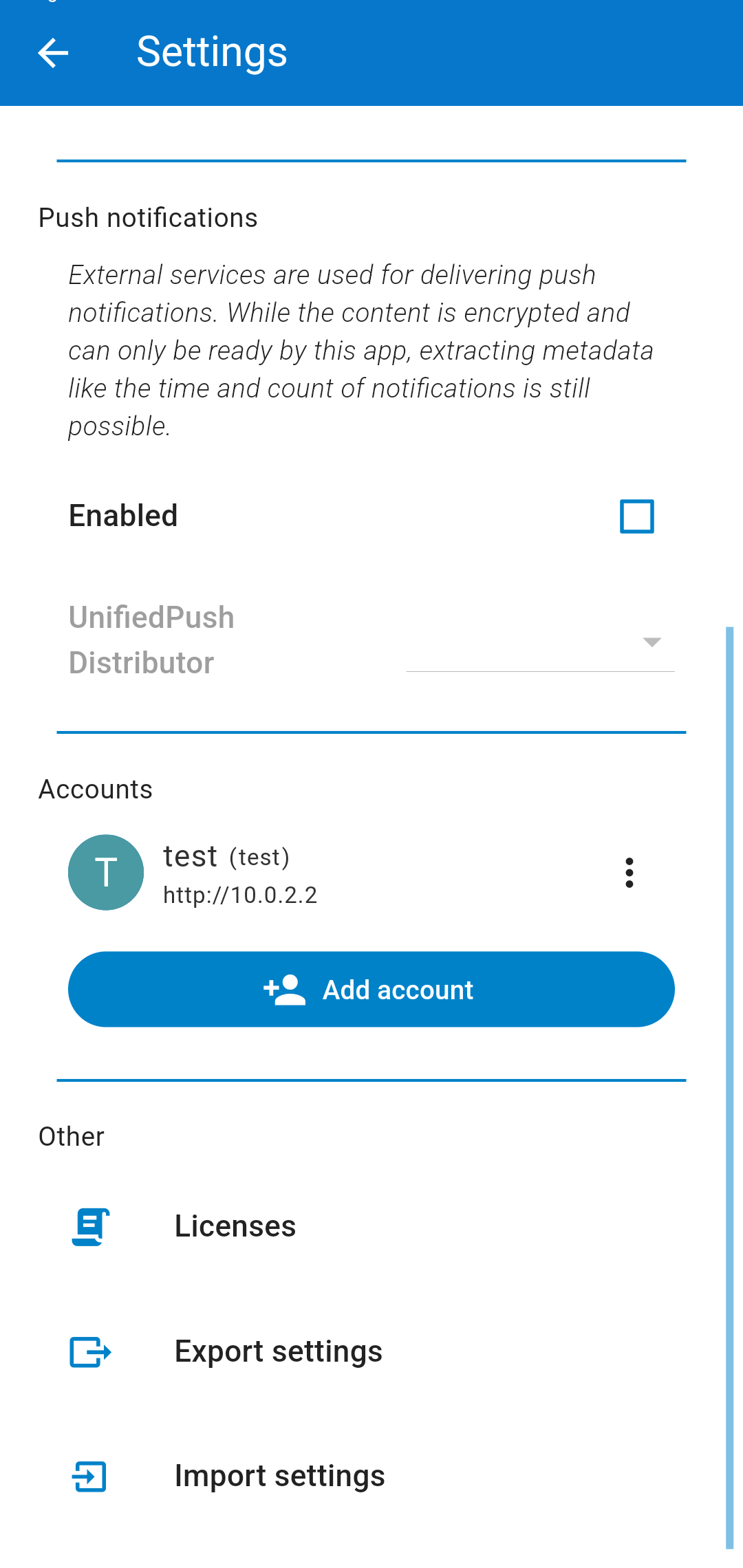Click the Licenses document icon
This screenshot has height=1568, width=743.
(x=90, y=1226)
